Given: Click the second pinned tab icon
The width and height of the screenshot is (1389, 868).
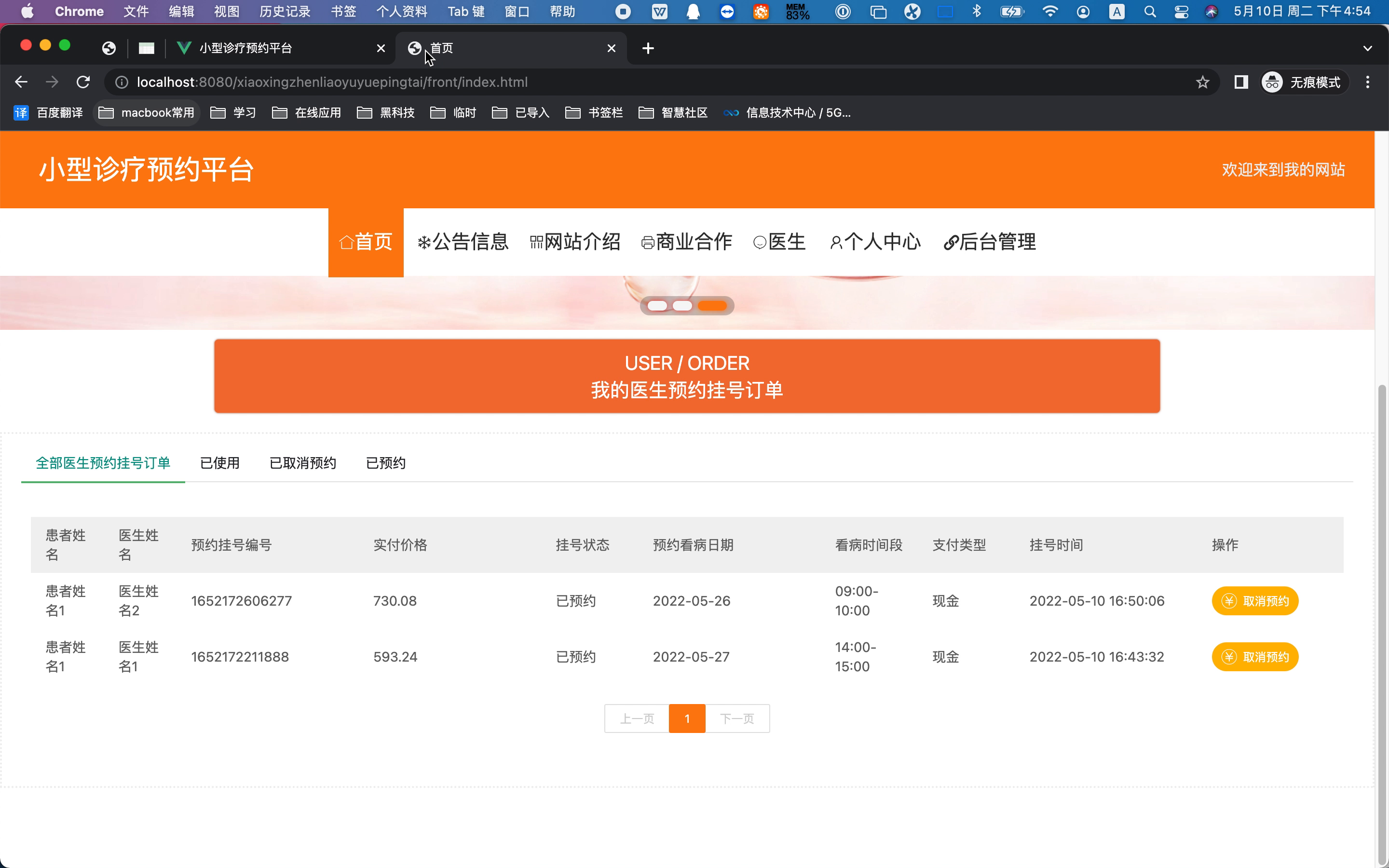Looking at the screenshot, I should (146, 48).
